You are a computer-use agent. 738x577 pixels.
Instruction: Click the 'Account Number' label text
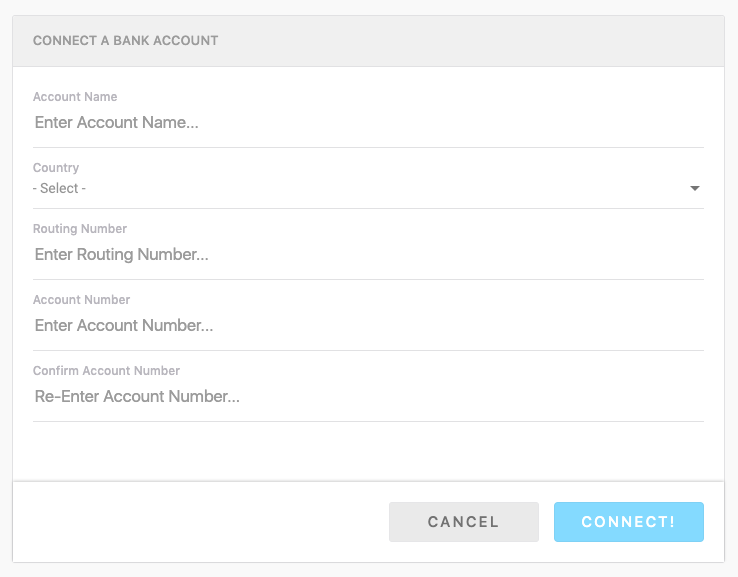tap(81, 300)
